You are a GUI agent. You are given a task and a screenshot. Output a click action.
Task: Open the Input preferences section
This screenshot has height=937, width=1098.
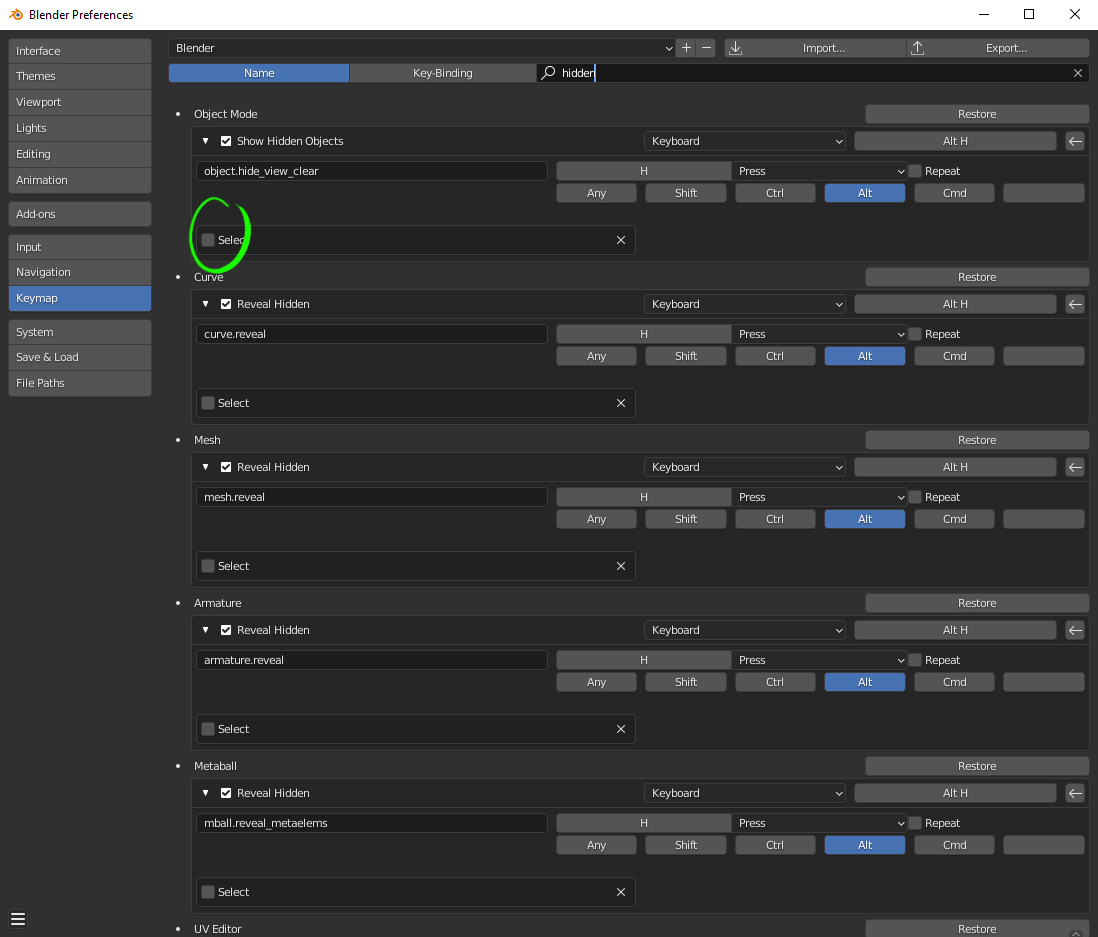[x=79, y=246]
